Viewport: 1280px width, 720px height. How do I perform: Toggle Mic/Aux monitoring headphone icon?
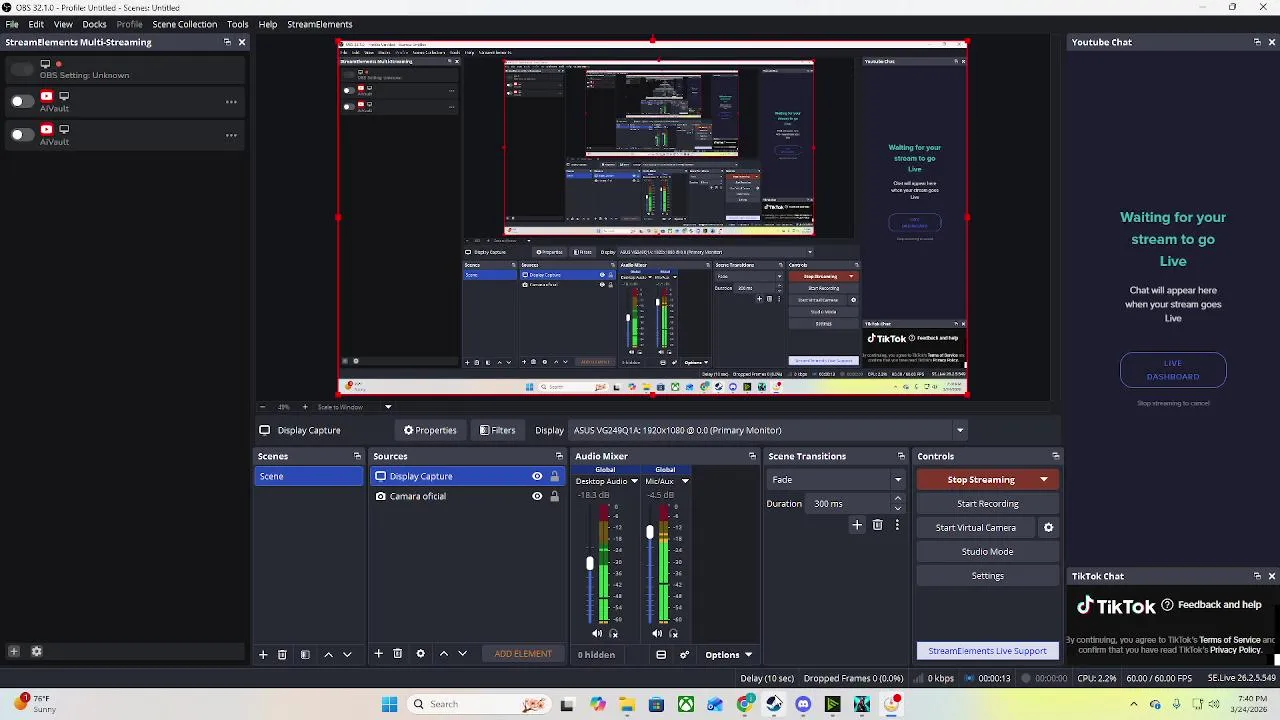pos(673,633)
